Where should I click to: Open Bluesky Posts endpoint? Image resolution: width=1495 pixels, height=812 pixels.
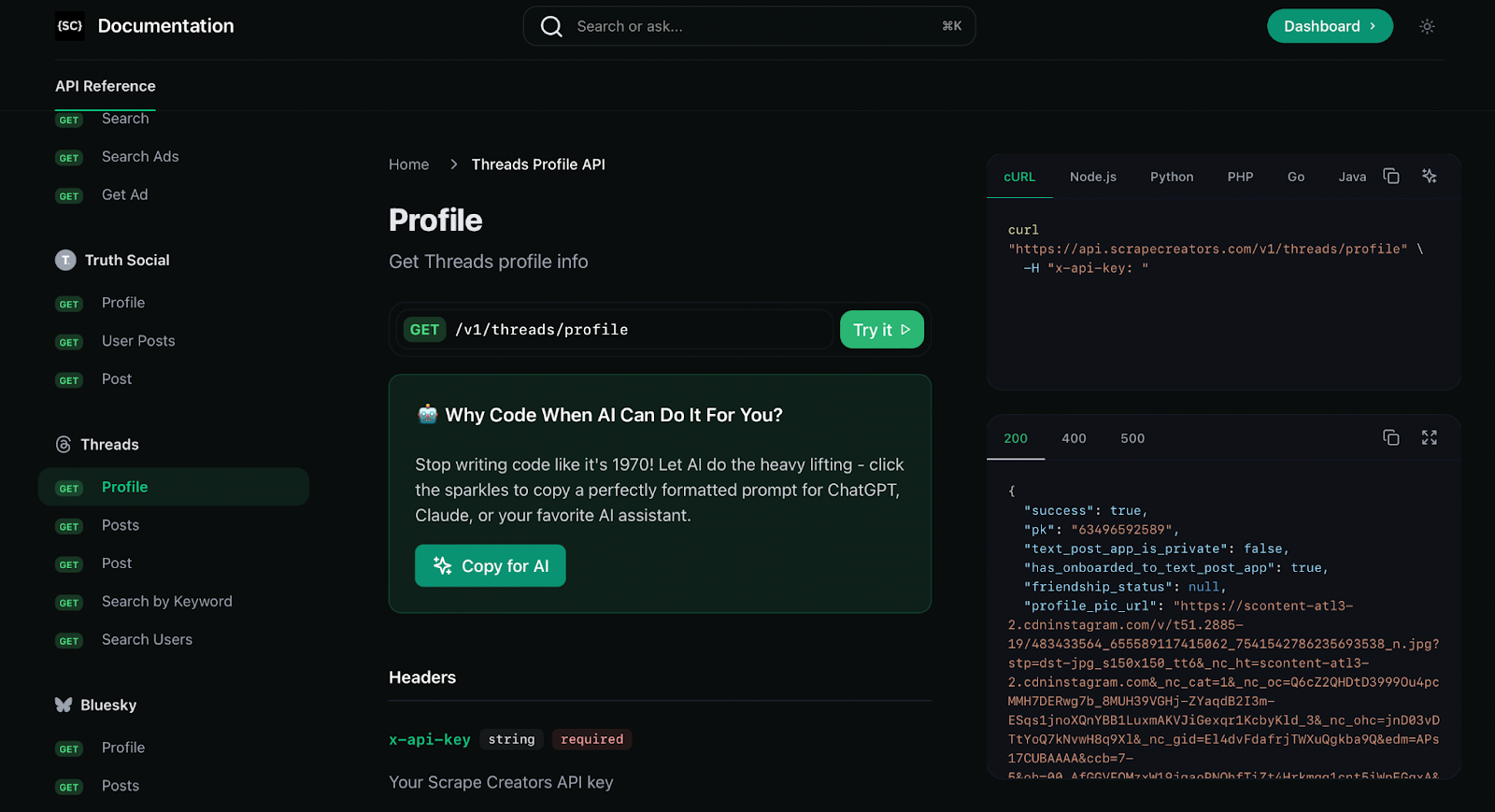click(x=121, y=786)
